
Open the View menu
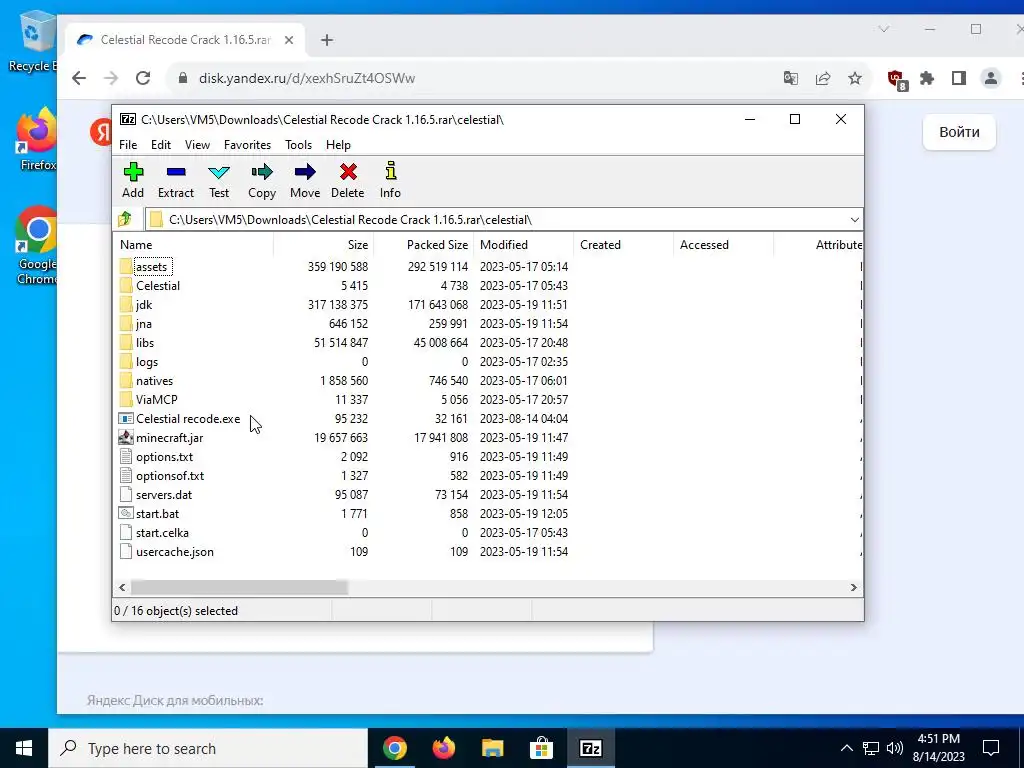coord(197,145)
